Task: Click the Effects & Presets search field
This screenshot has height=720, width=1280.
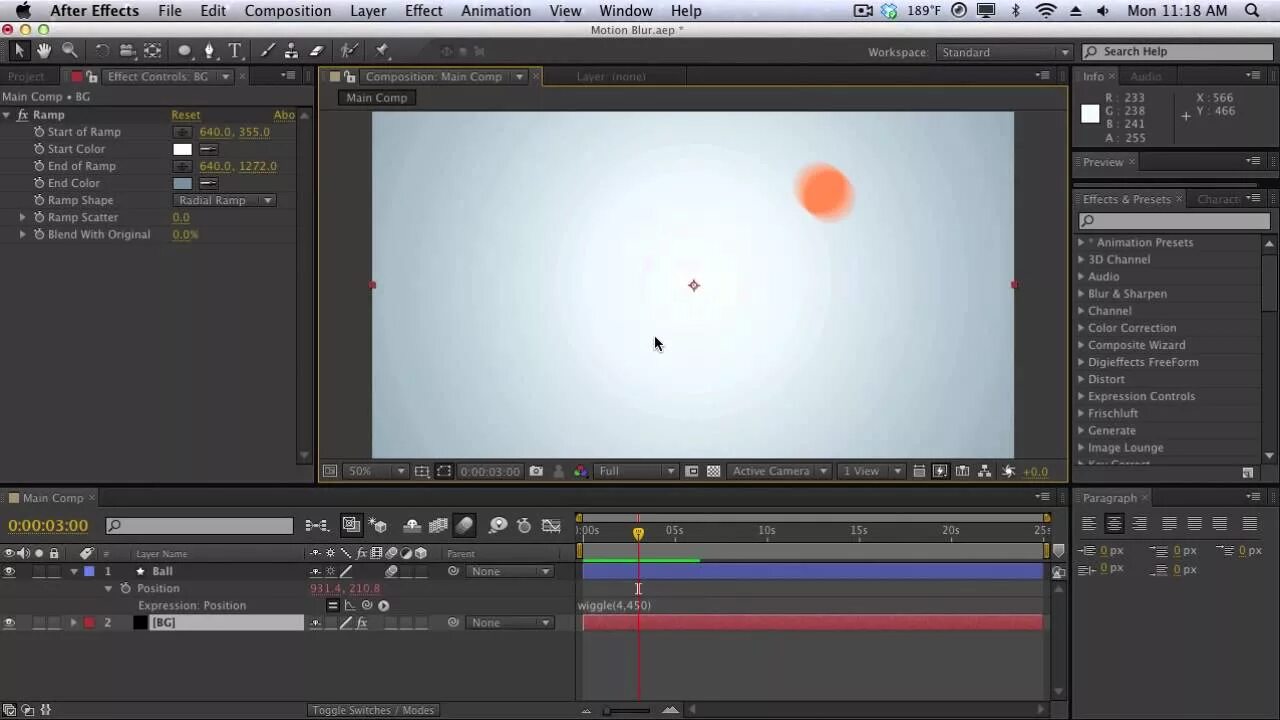Action: pyautogui.click(x=1174, y=221)
